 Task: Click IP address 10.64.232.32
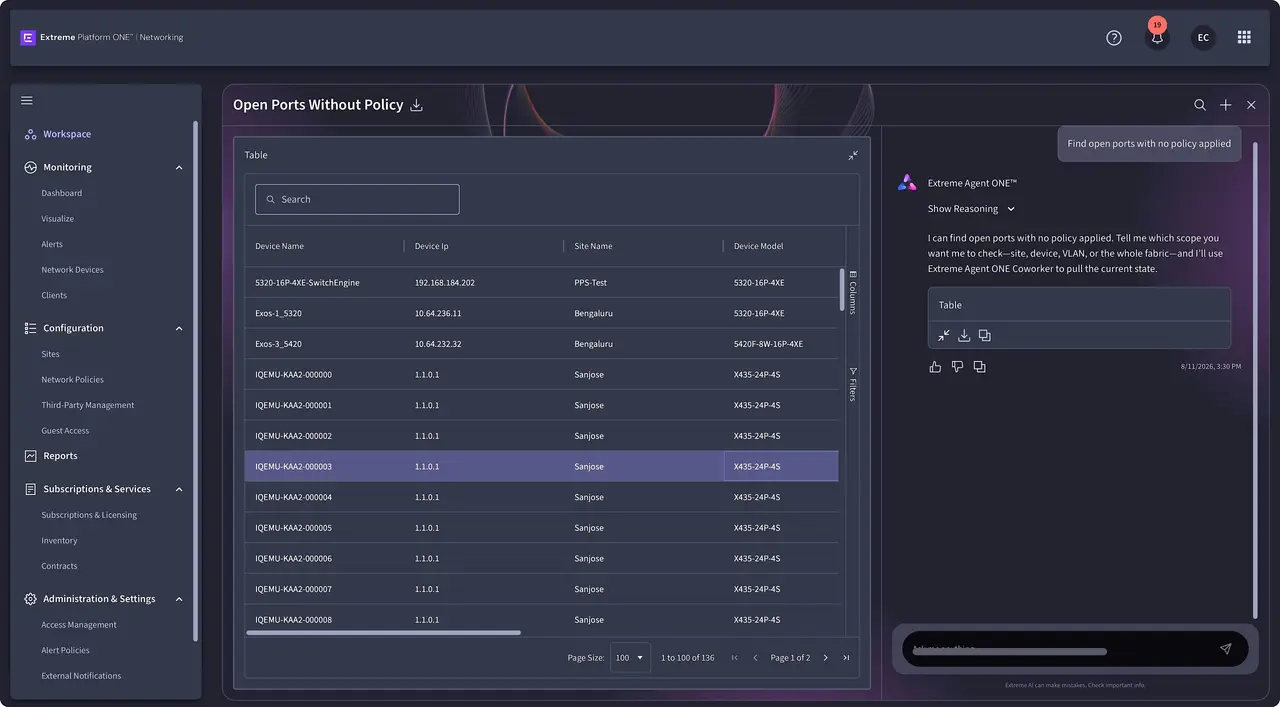pyautogui.click(x=438, y=344)
